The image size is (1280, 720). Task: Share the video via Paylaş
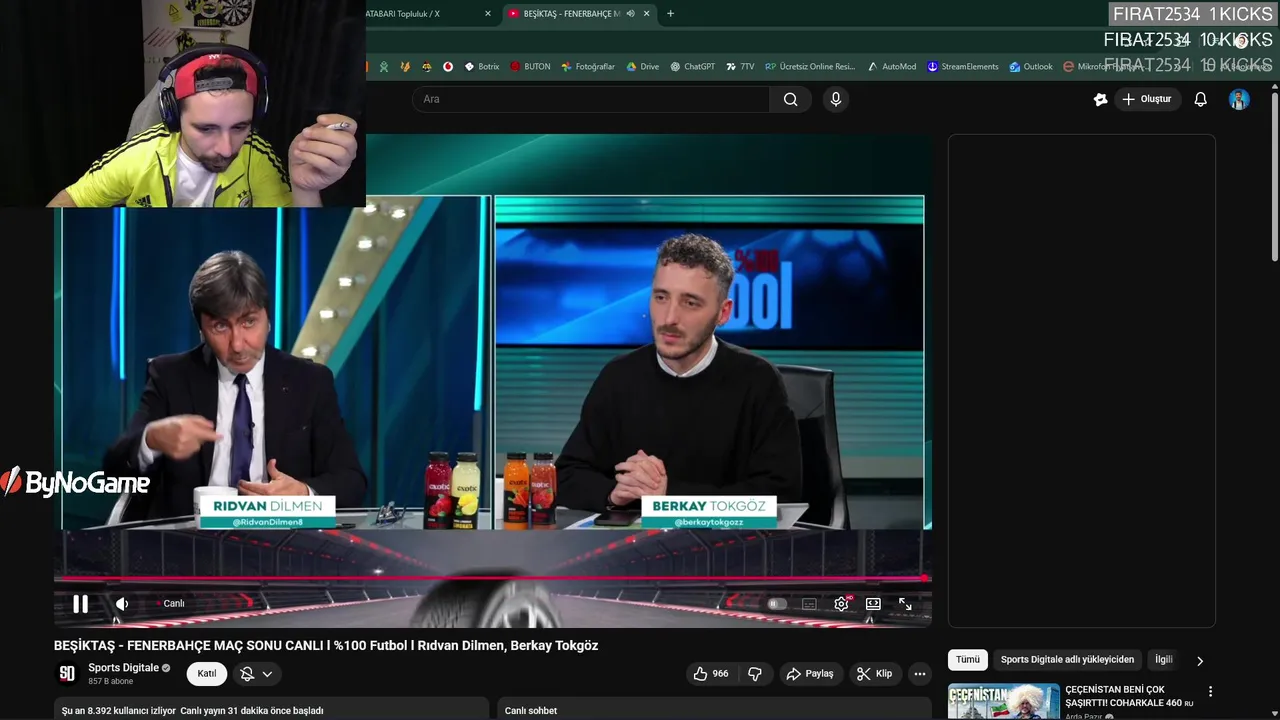(810, 674)
